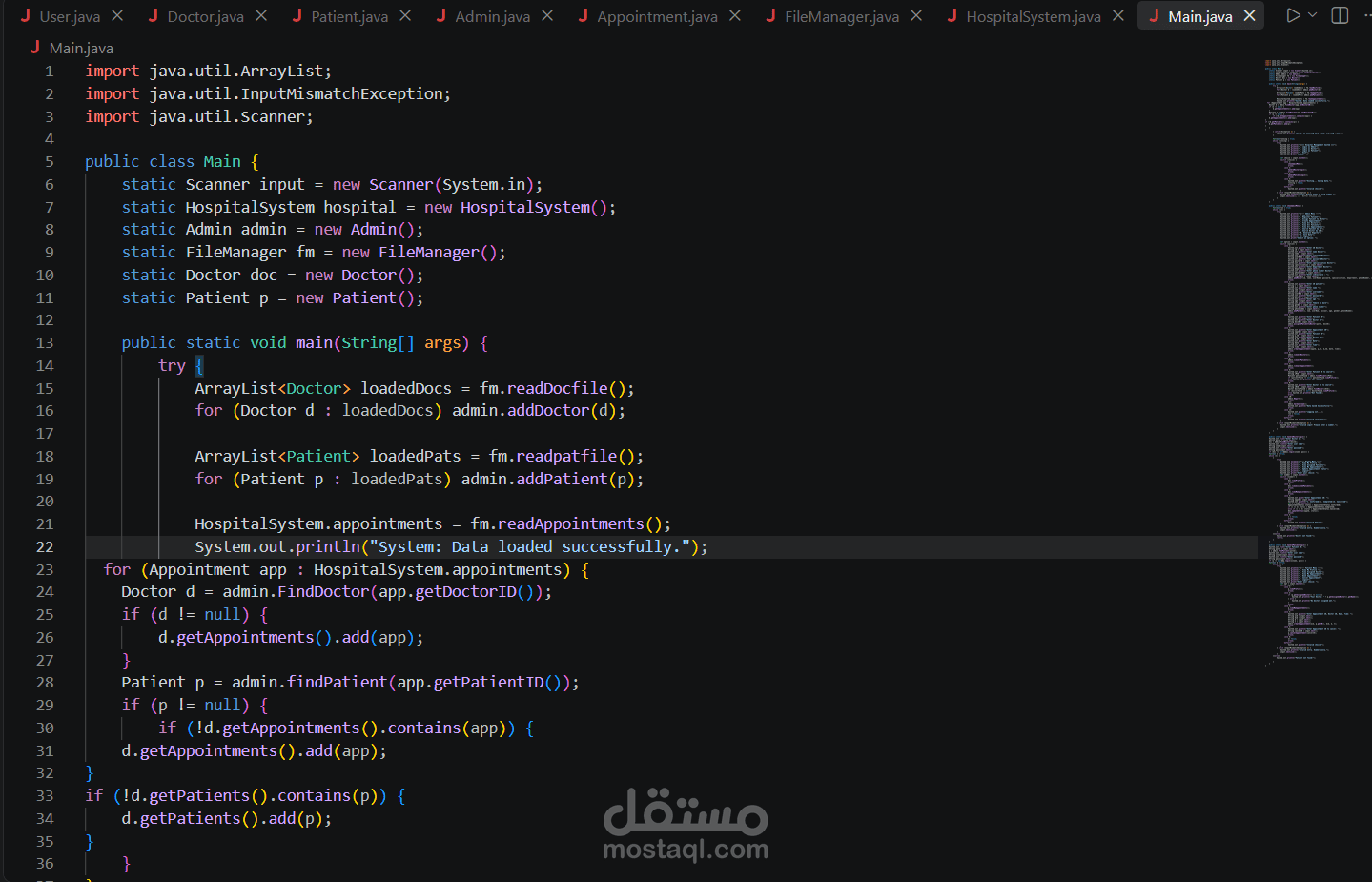Click "admin.FindDoctor(app.getDoctorID());" in the code
This screenshot has height=882, width=1372.
pos(387,591)
